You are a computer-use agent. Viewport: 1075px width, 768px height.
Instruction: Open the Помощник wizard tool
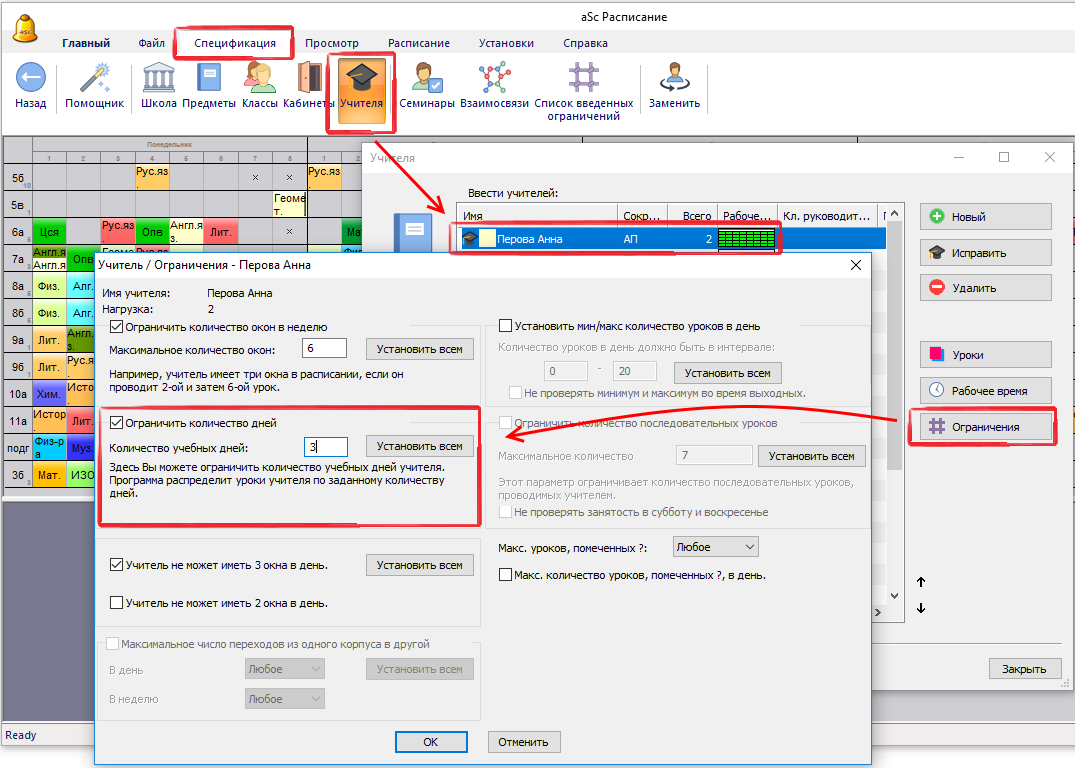(x=95, y=78)
